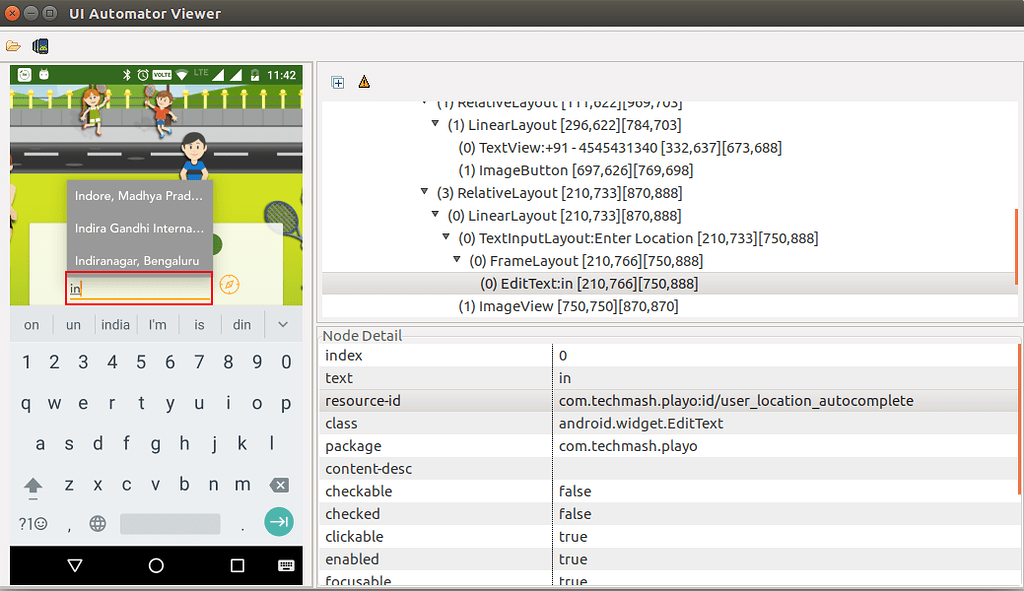Collapse the (3) RelativeLayout tree node

click(424, 191)
